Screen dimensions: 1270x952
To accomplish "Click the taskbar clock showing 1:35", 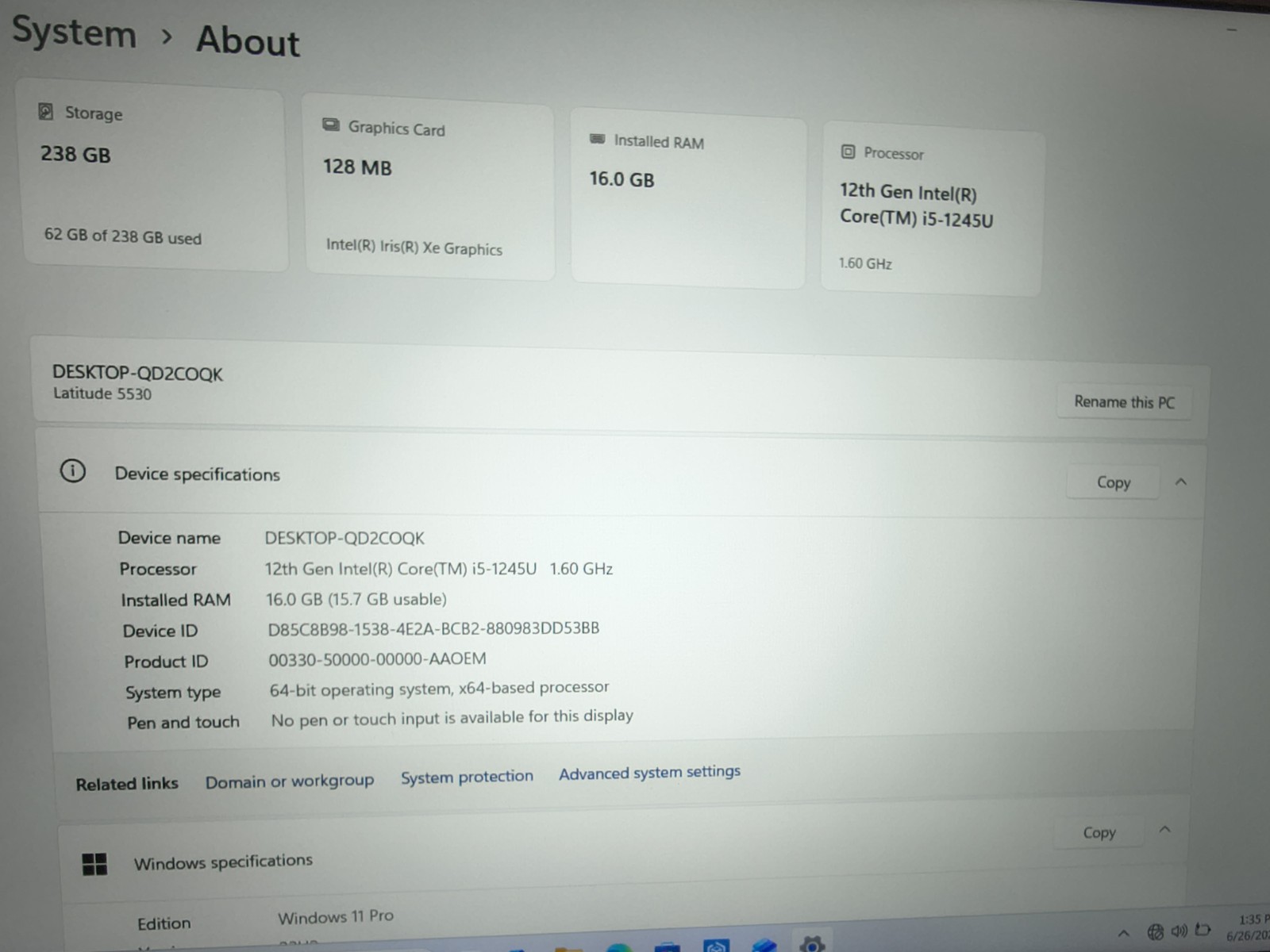I will tap(1249, 927).
